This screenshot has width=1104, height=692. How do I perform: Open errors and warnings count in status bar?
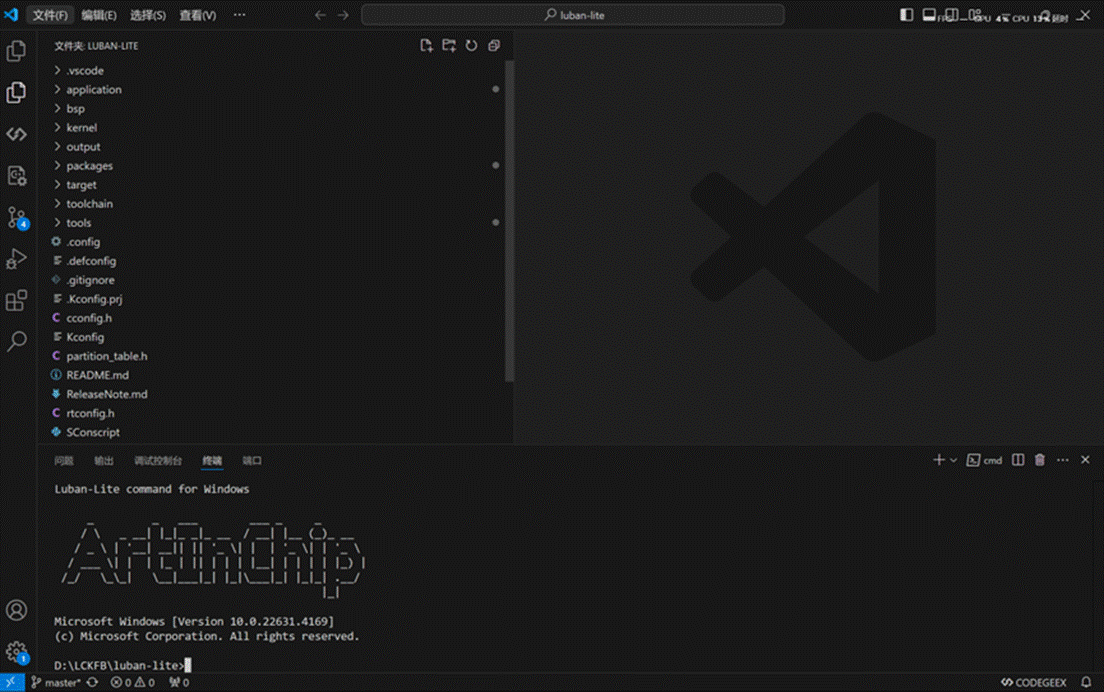(133, 682)
